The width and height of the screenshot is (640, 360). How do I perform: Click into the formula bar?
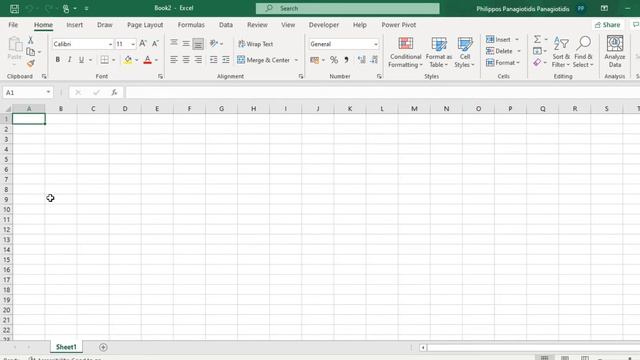click(382, 93)
